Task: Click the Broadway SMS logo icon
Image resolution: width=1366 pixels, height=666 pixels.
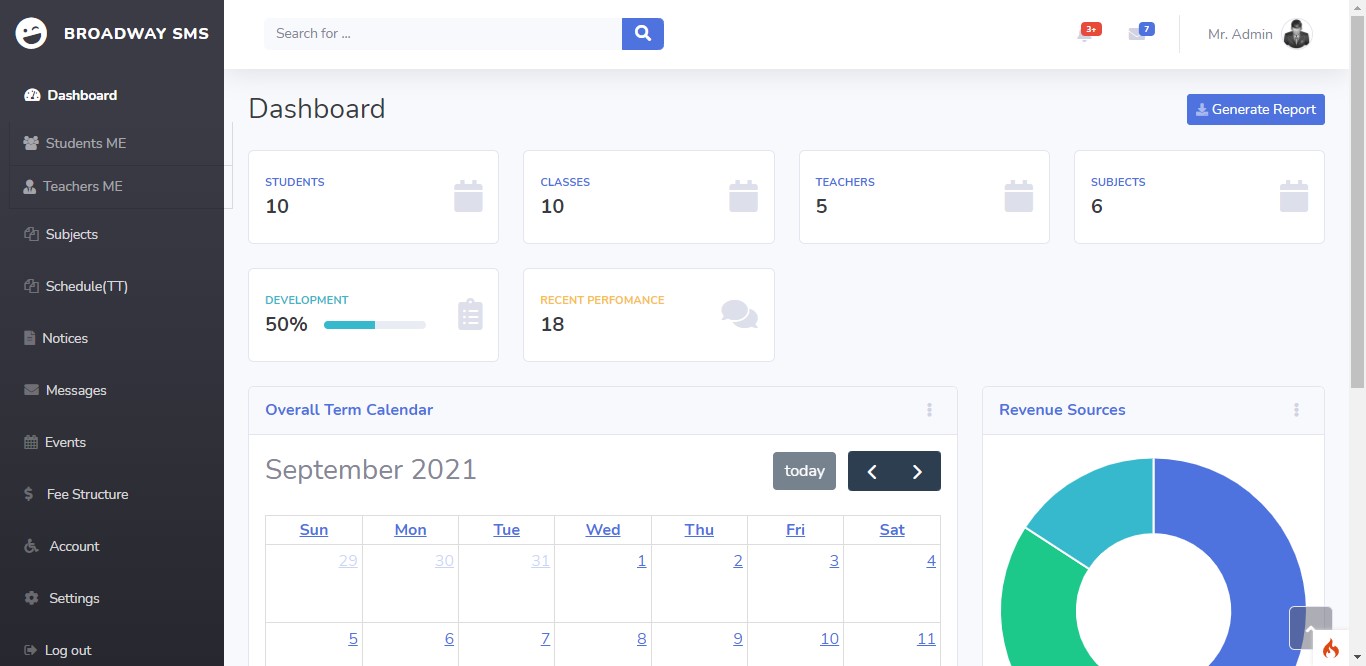Action: (31, 32)
